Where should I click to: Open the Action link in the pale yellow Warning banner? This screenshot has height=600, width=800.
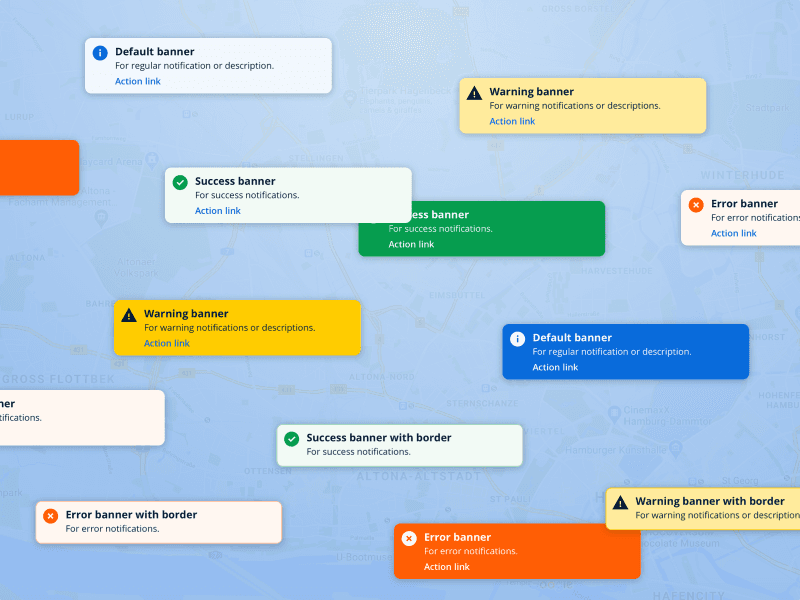click(x=512, y=121)
